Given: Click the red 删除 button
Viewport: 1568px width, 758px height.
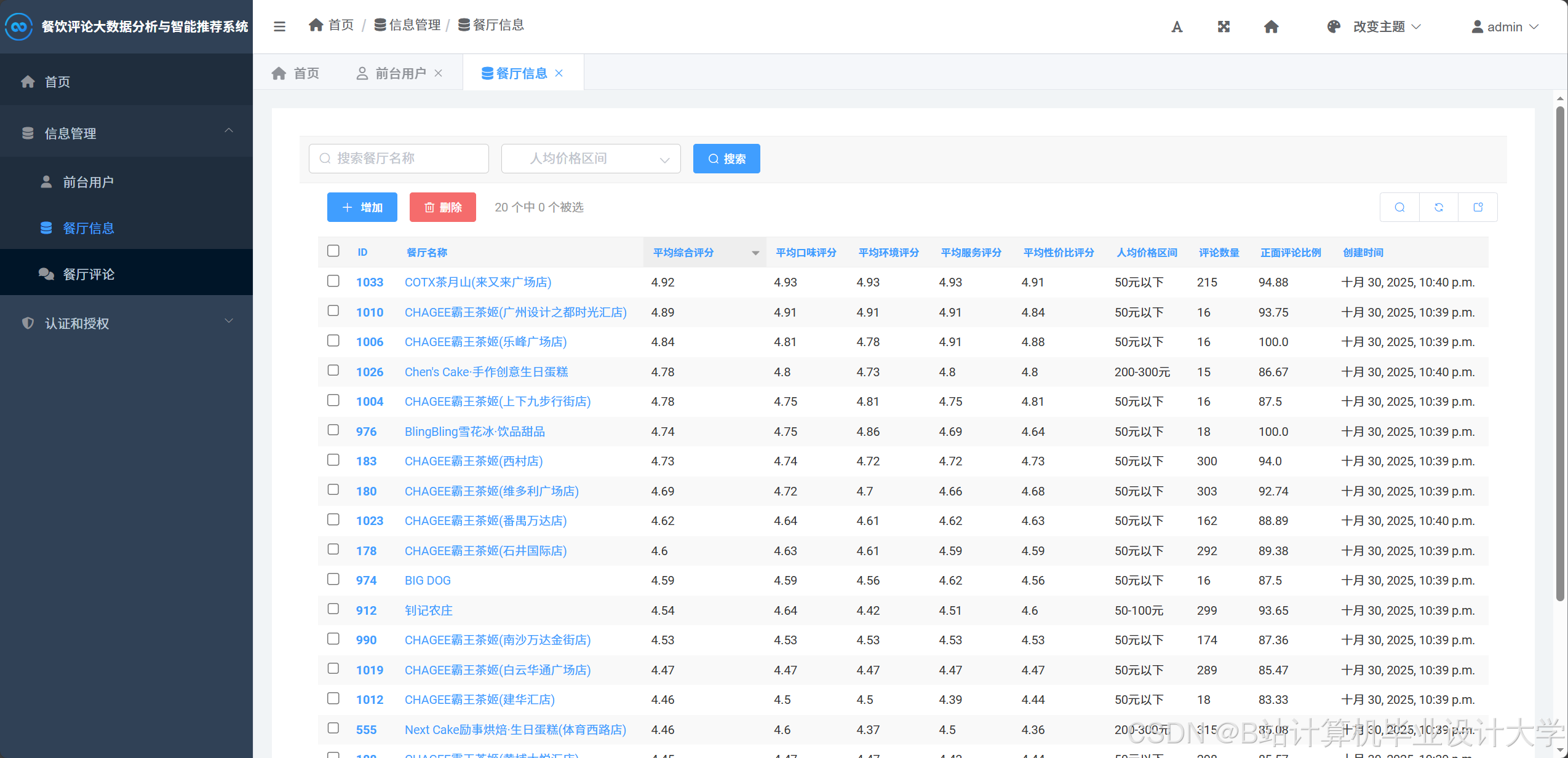Looking at the screenshot, I should click(x=442, y=207).
